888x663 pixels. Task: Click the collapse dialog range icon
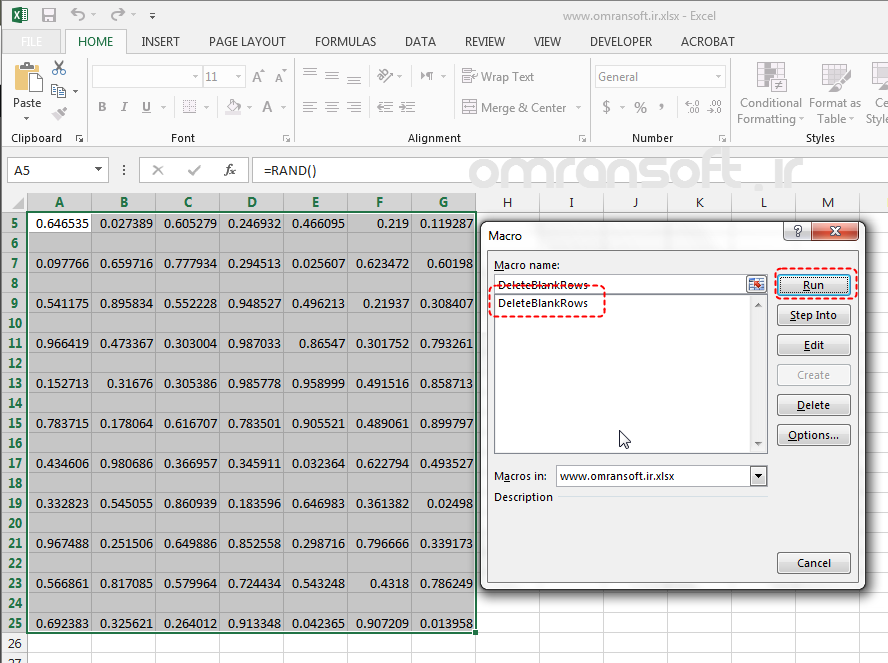[x=756, y=284]
